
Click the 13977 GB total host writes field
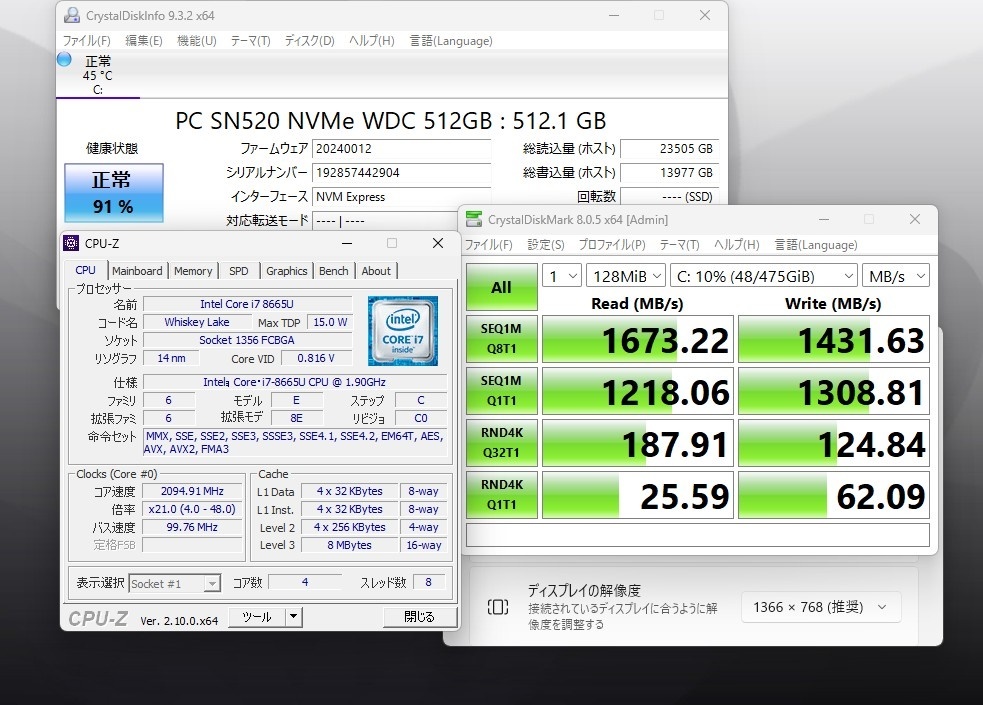pos(669,172)
